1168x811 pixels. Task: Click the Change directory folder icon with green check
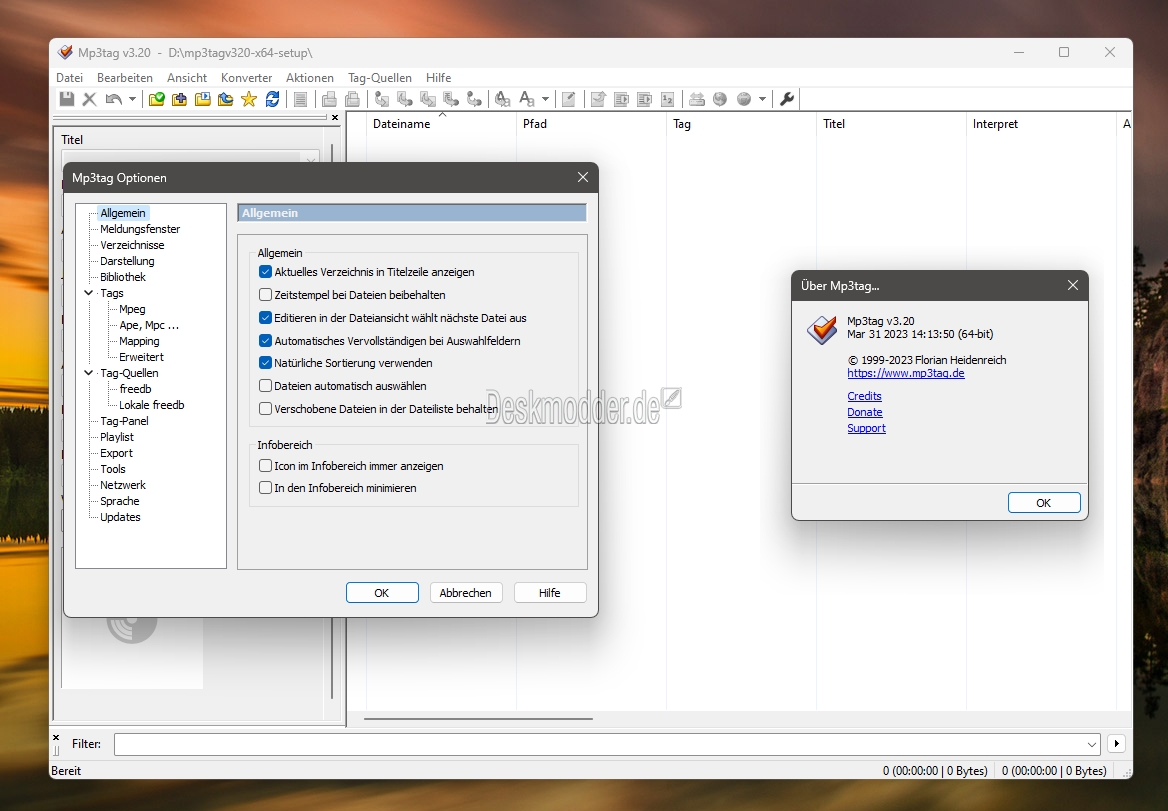[x=156, y=99]
